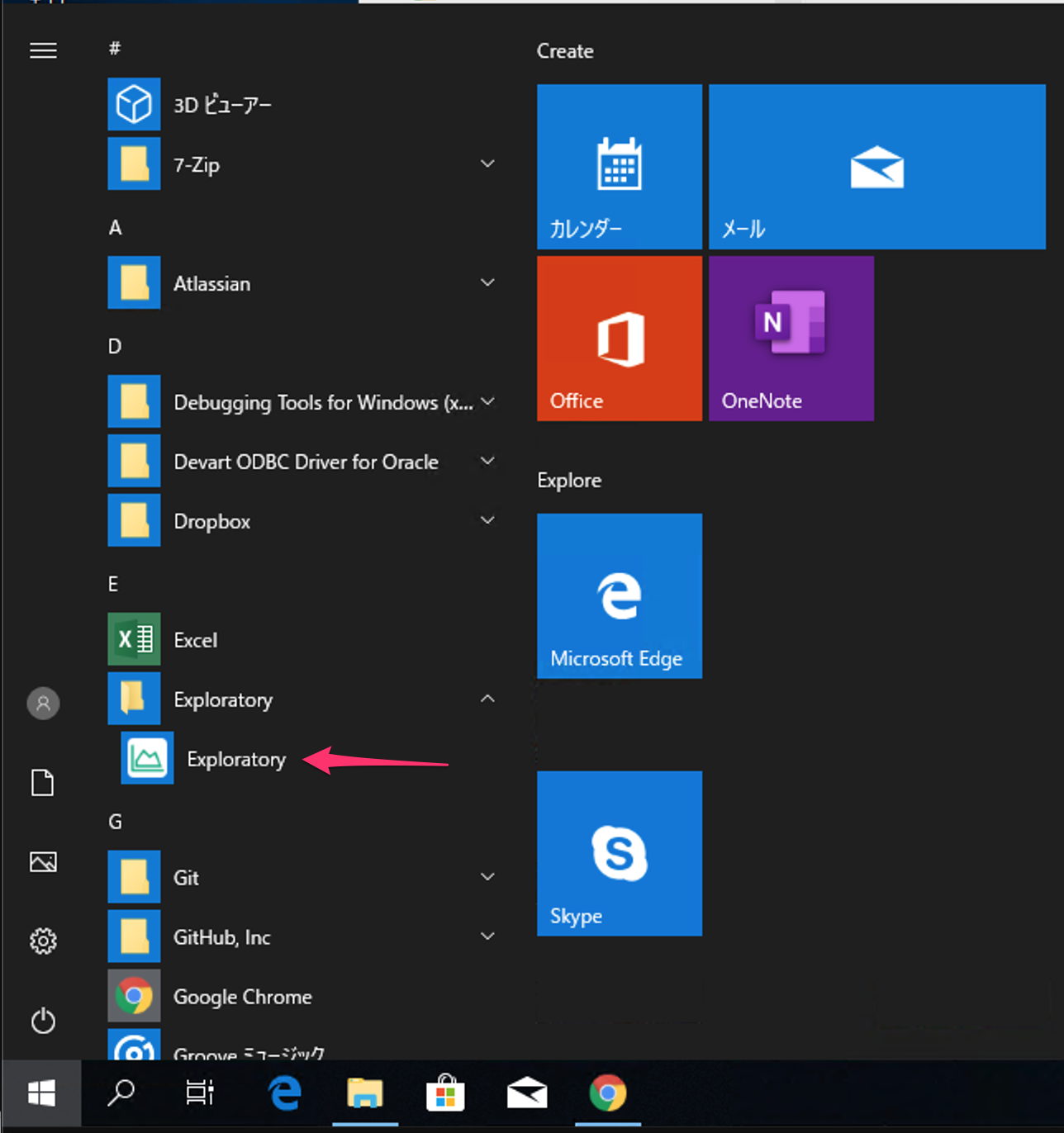Click the GitHub, Inc folder icon
This screenshot has height=1133, width=1064.
[134, 936]
